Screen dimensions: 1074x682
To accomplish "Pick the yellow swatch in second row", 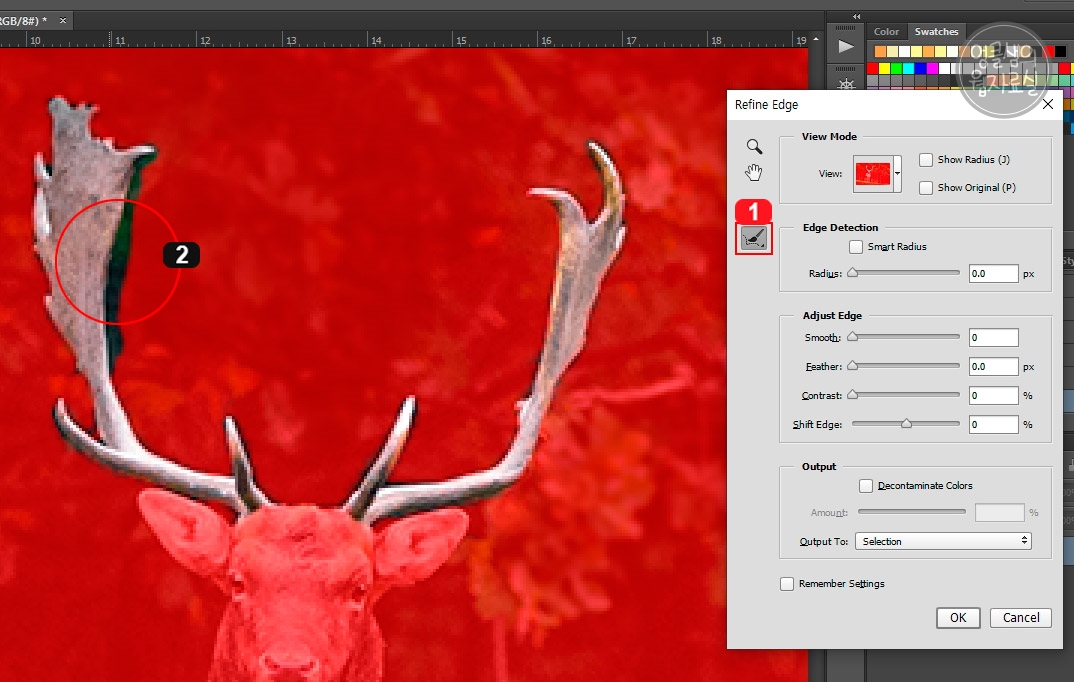I will pos(884,68).
